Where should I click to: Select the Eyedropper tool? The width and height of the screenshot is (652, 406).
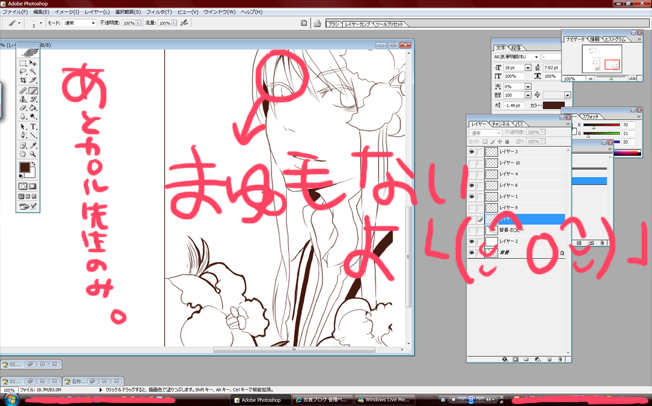click(33, 146)
